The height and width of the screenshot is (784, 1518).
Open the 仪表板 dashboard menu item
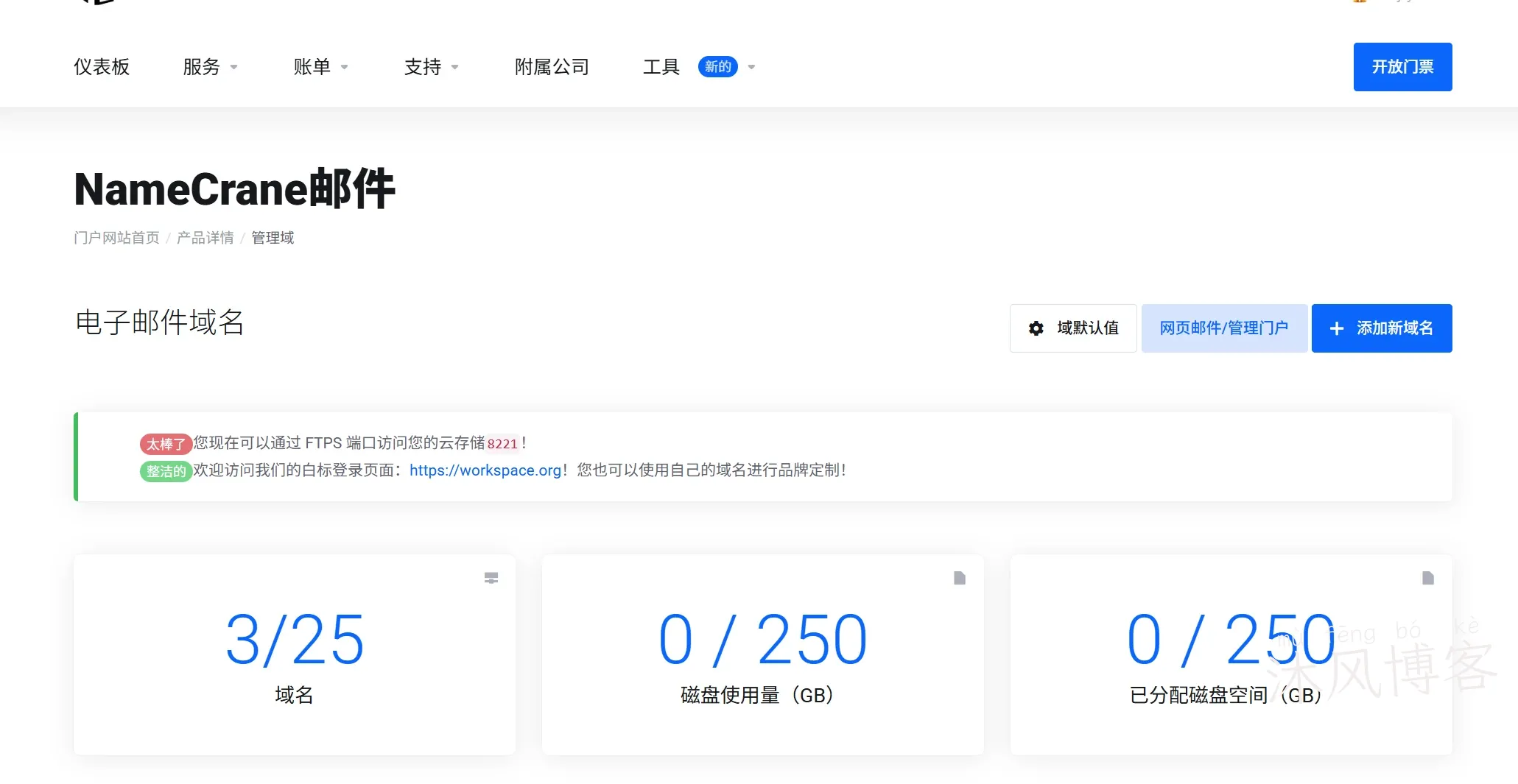pyautogui.click(x=102, y=67)
